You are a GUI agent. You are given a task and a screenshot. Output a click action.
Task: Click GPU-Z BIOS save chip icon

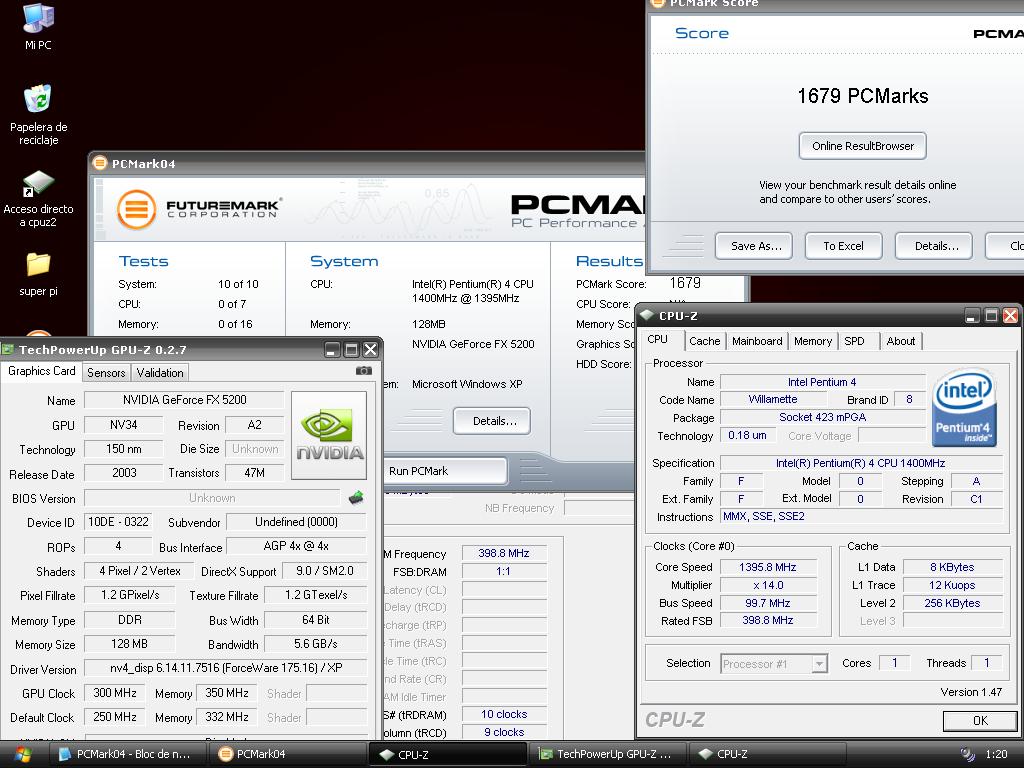pyautogui.click(x=356, y=498)
